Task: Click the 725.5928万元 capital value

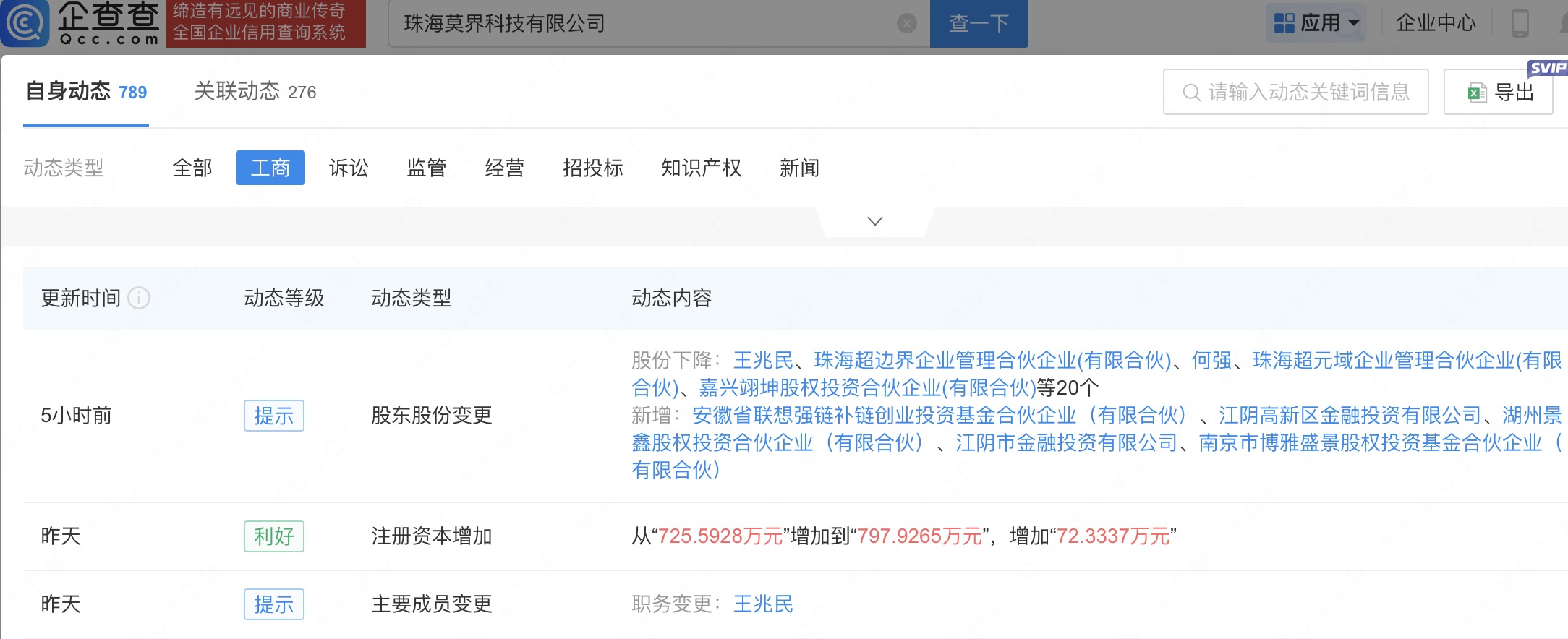Action: click(x=721, y=536)
